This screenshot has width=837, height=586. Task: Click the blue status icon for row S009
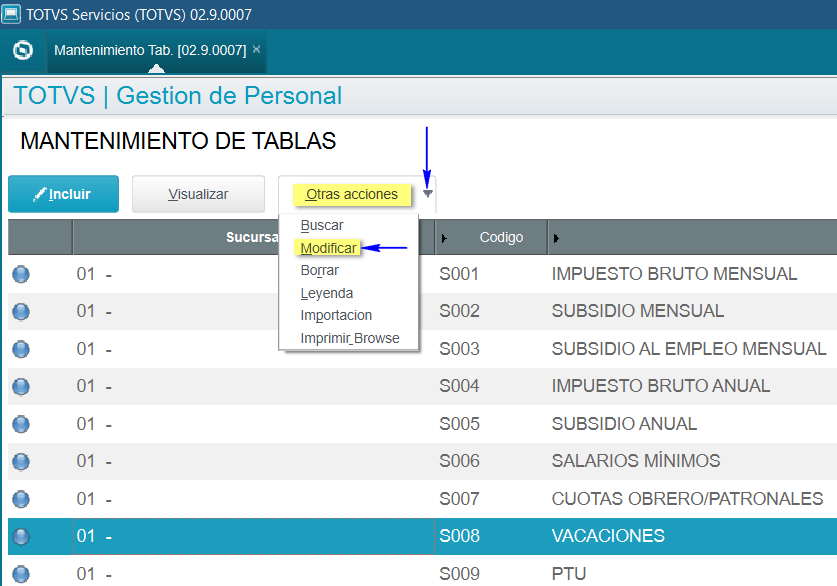[x=21, y=574]
